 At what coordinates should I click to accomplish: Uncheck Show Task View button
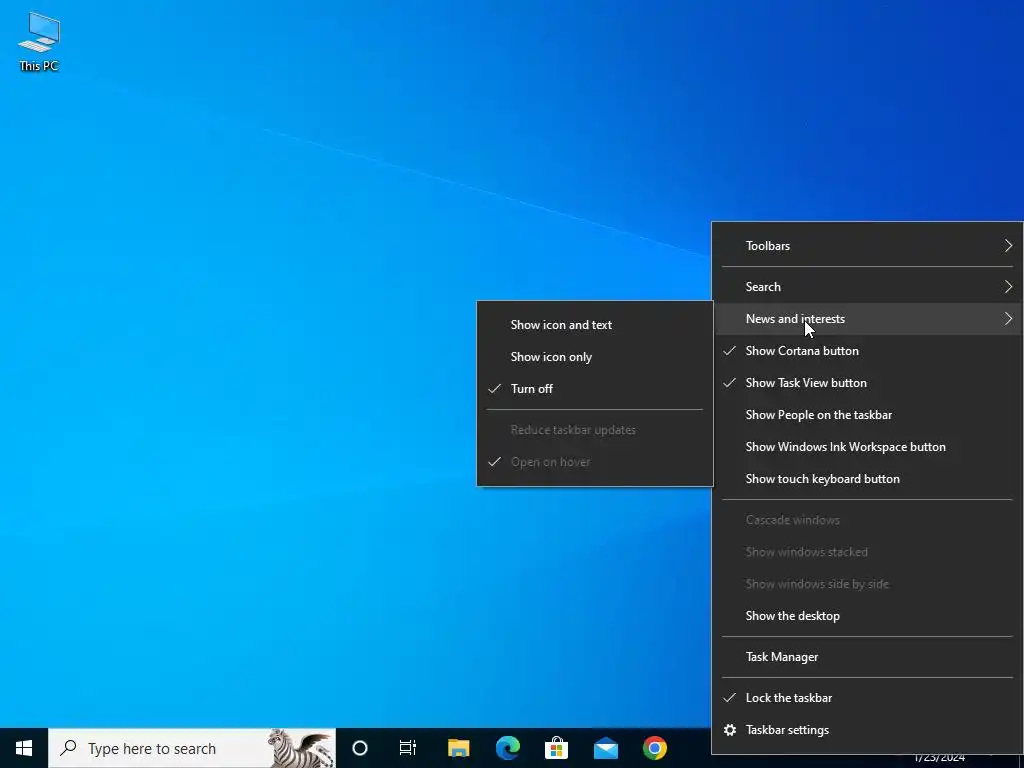pyautogui.click(x=867, y=383)
